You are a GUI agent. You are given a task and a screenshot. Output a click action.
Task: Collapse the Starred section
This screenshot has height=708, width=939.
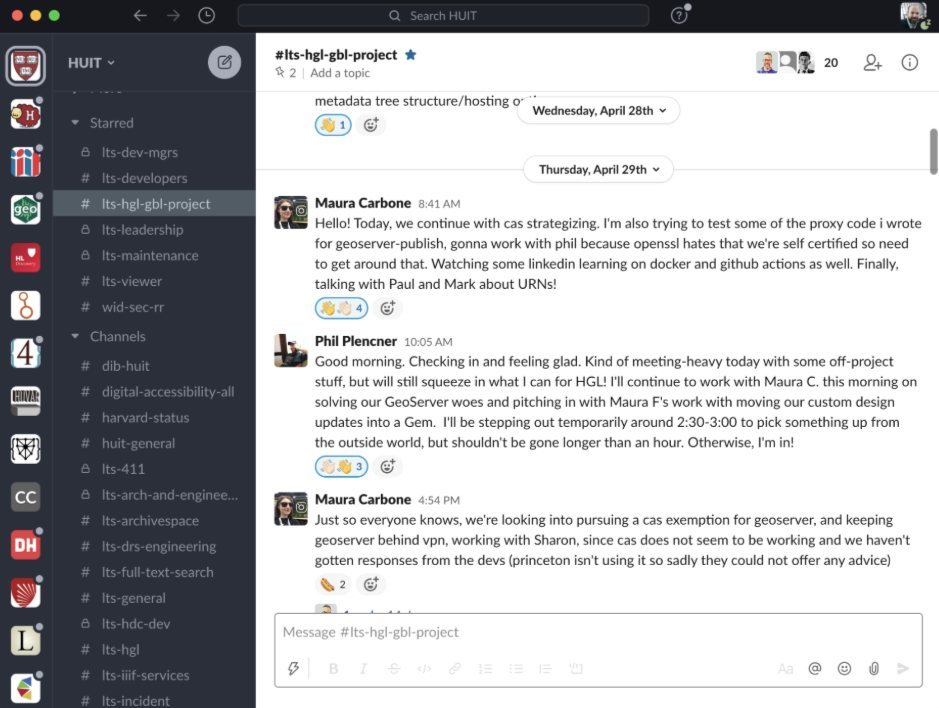(x=75, y=123)
